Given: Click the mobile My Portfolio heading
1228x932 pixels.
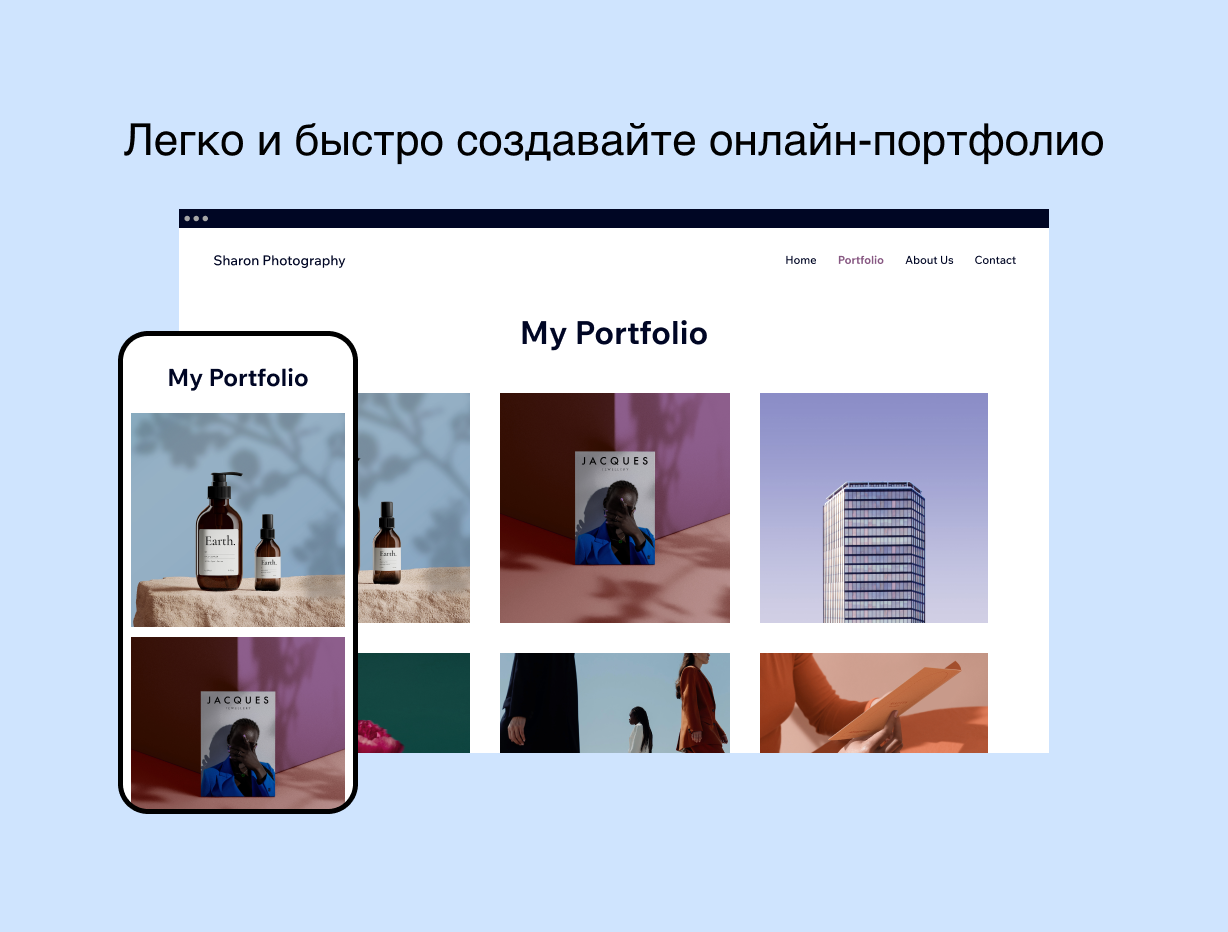Looking at the screenshot, I should click(x=238, y=378).
